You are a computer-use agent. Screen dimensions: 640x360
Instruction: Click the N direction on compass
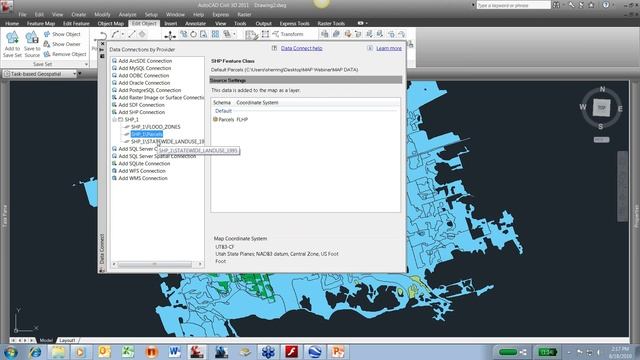602,89
